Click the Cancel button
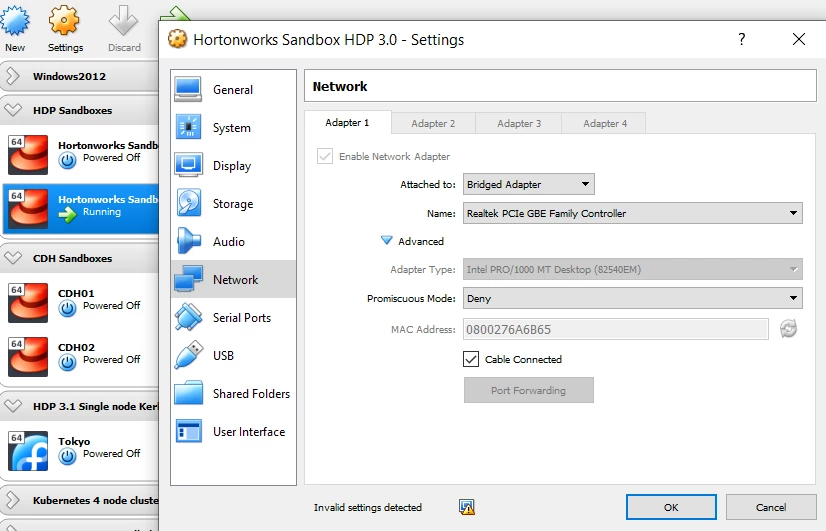The width and height of the screenshot is (826, 531). tap(771, 507)
